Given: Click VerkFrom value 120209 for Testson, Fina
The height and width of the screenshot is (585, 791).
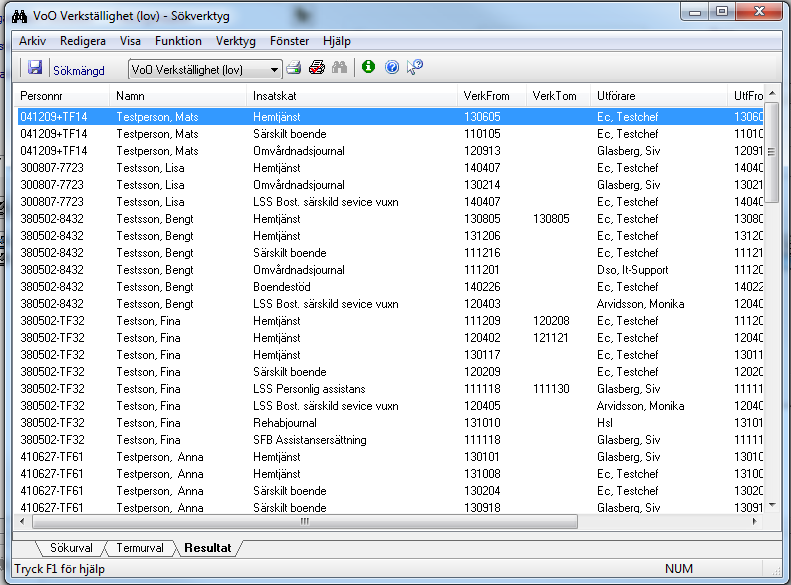Looking at the screenshot, I should (x=482, y=372).
